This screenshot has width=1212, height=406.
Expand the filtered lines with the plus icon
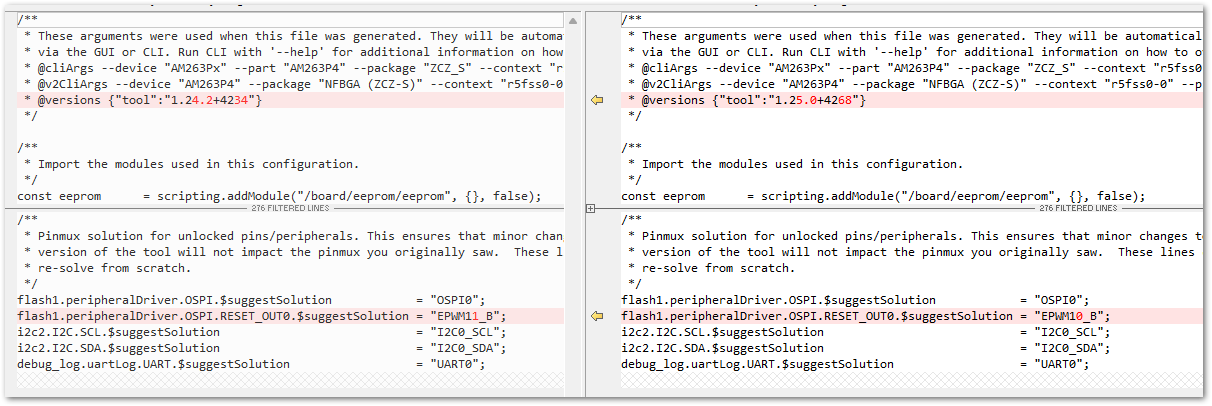coord(591,208)
